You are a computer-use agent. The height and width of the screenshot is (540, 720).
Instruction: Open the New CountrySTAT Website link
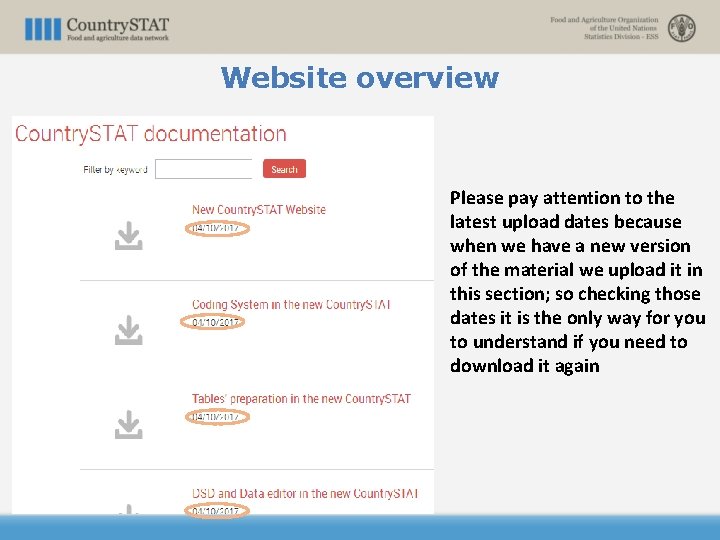pyautogui.click(x=259, y=210)
